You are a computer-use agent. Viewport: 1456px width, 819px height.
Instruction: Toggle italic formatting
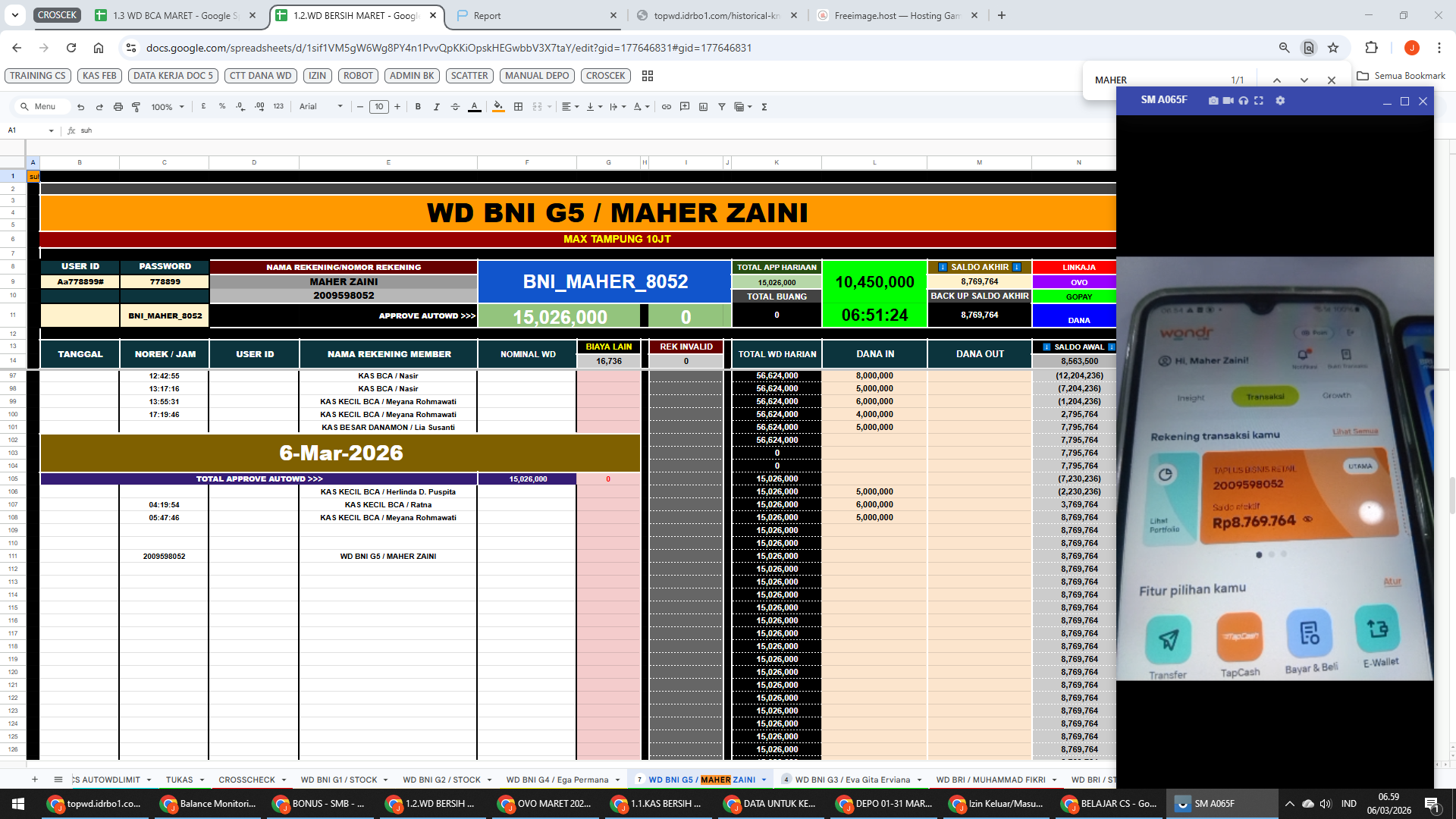pyautogui.click(x=436, y=107)
